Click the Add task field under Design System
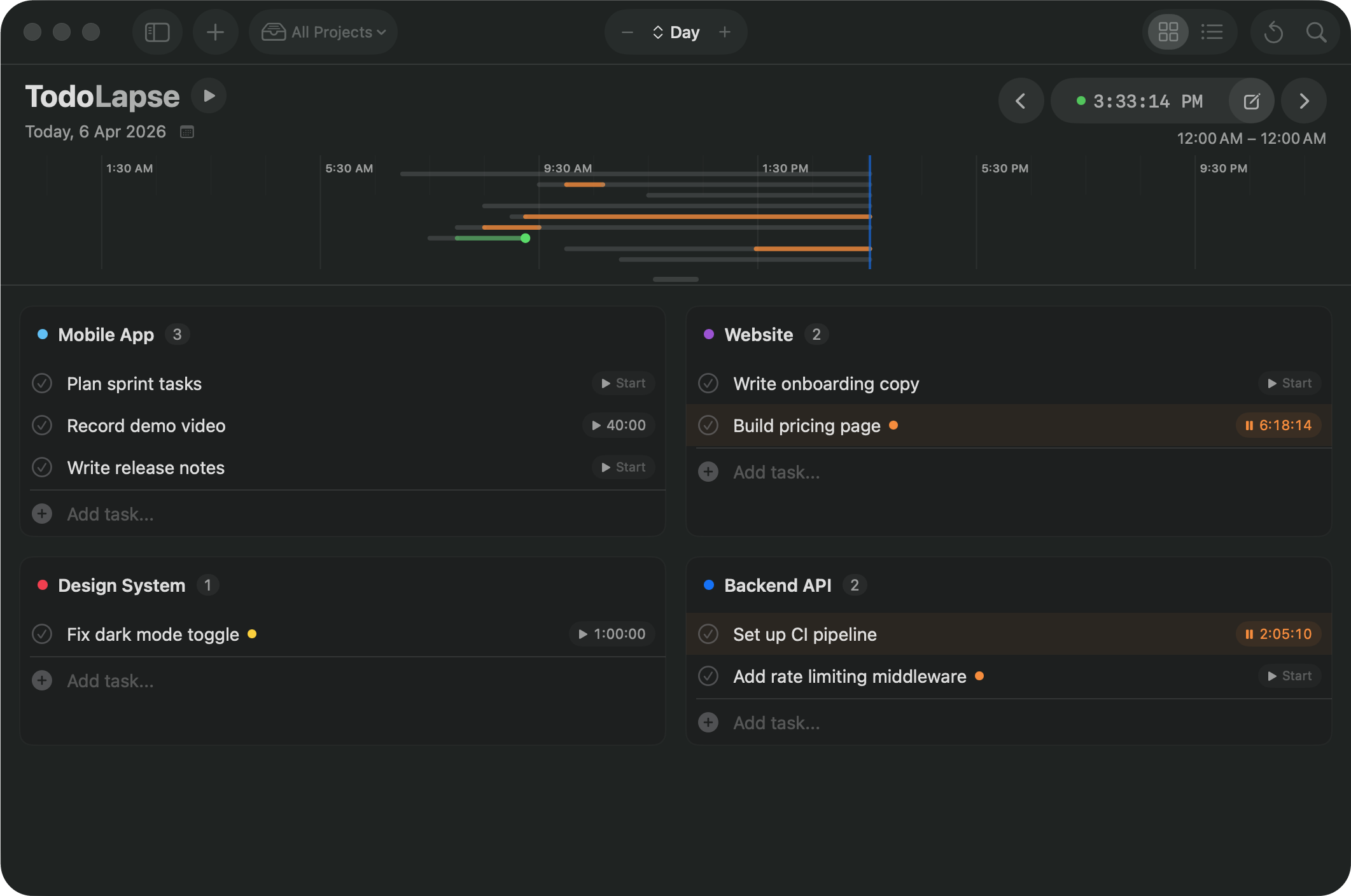Screen dimensions: 1351x896 coord(111,681)
